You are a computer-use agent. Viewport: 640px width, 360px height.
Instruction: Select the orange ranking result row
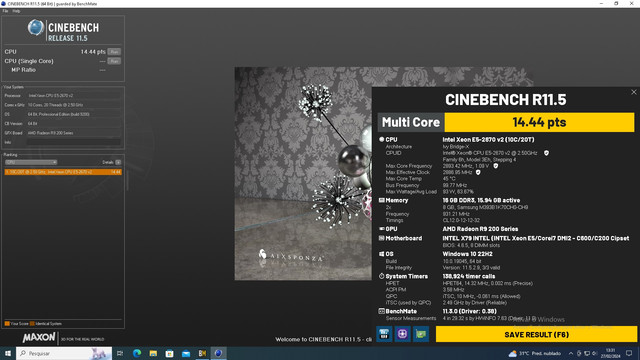(63, 172)
